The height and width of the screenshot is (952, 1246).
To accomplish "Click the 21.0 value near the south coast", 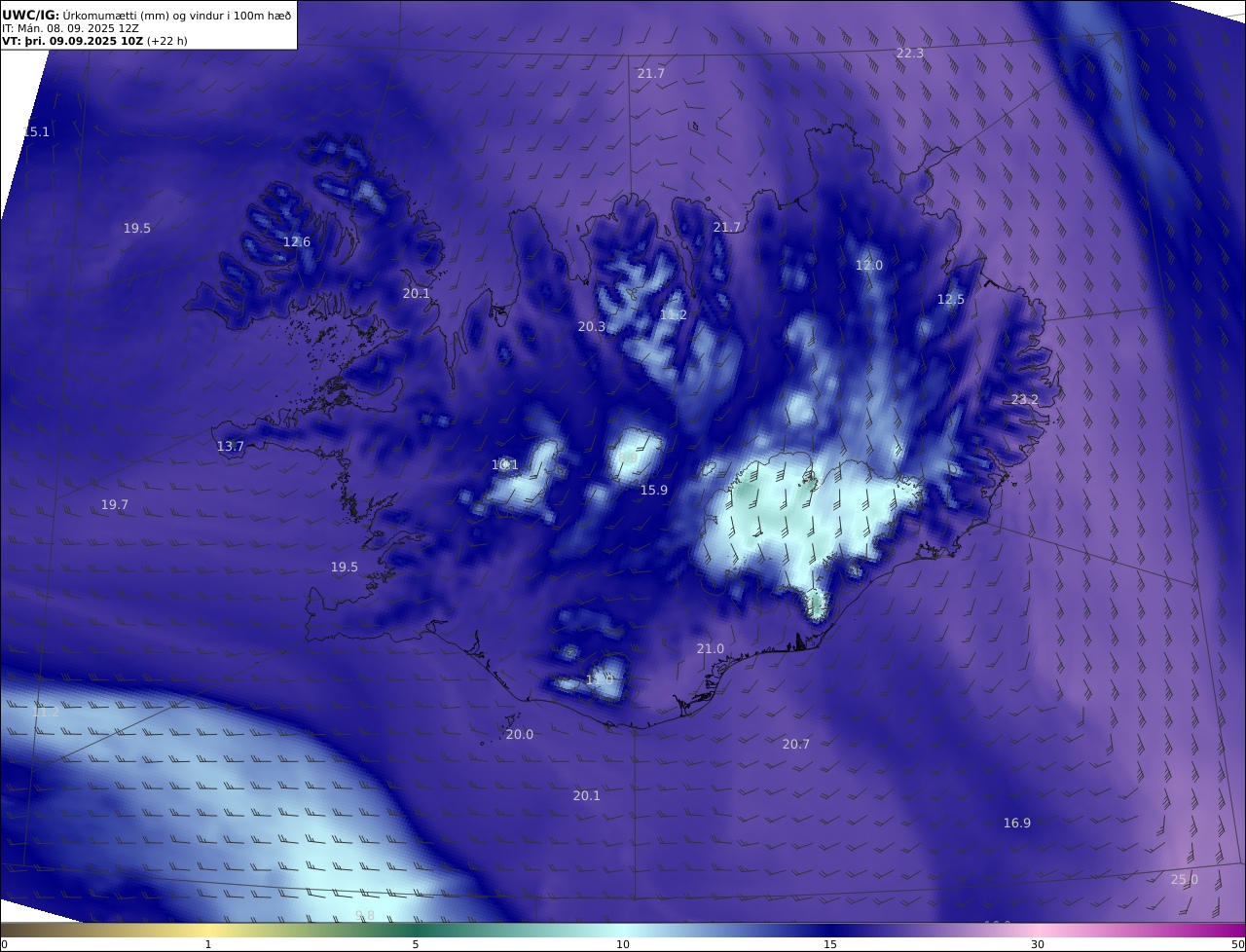I will pos(710,648).
